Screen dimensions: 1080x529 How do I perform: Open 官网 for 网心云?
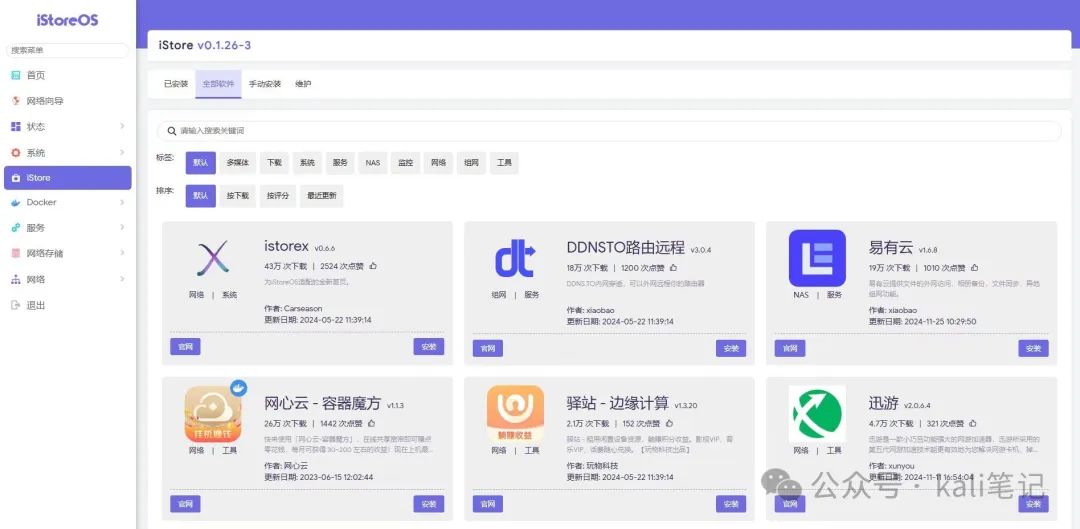(x=185, y=504)
